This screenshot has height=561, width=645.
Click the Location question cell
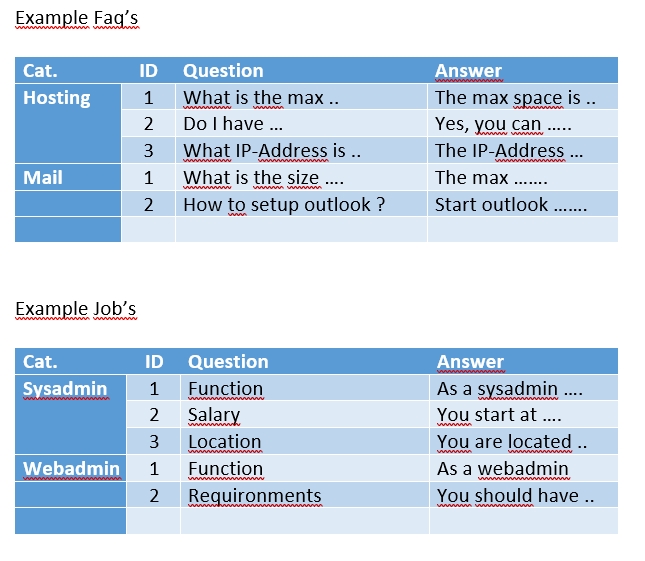(x=224, y=442)
